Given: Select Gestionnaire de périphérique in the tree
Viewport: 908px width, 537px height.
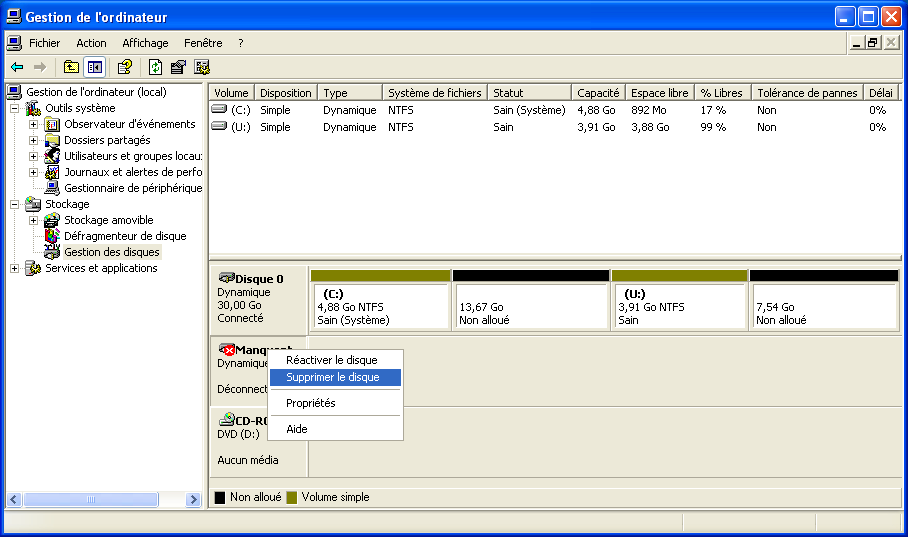Looking at the screenshot, I should point(132,188).
